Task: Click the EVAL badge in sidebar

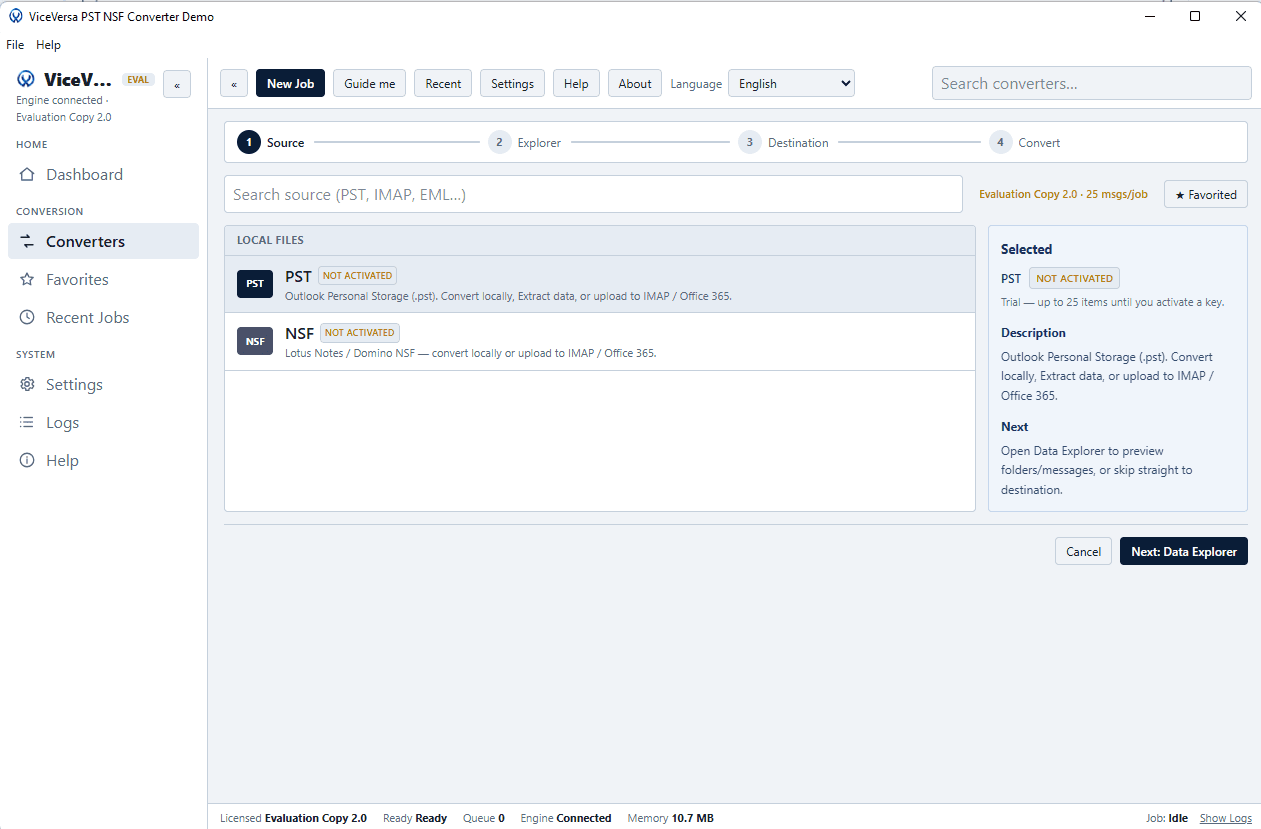Action: (x=138, y=80)
